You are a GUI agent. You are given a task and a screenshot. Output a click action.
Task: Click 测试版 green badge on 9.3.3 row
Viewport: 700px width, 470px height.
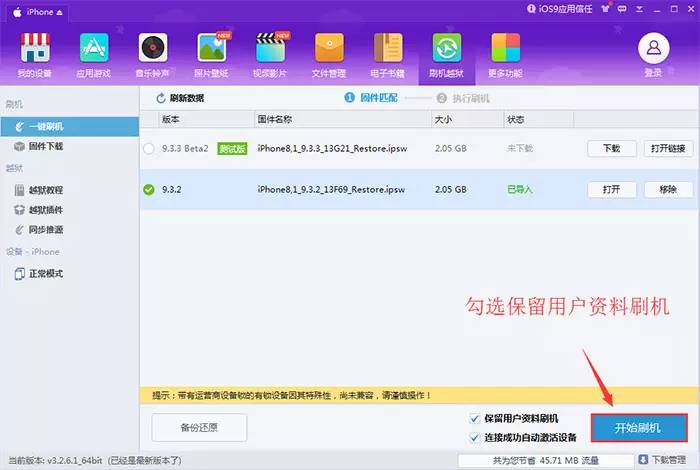[232, 149]
